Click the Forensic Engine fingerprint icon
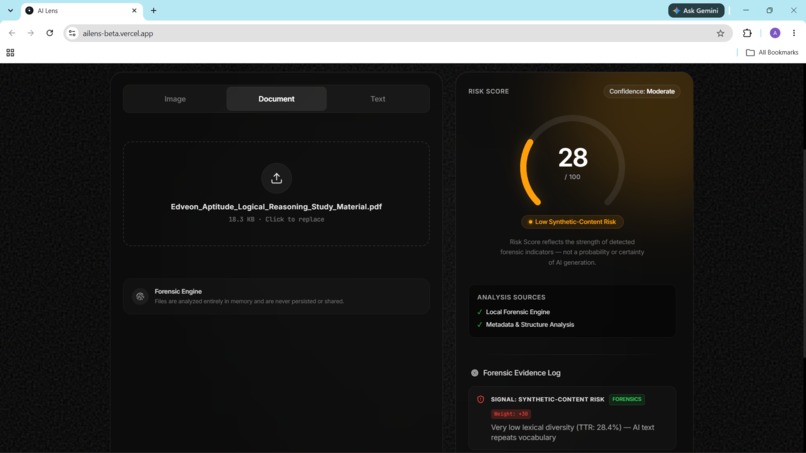Image resolution: width=806 pixels, height=453 pixels. coord(140,297)
